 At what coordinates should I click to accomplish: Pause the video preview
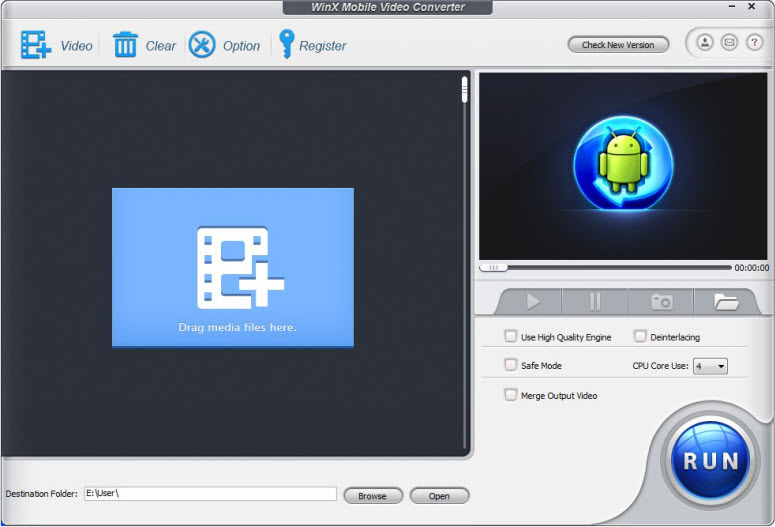[x=595, y=301]
